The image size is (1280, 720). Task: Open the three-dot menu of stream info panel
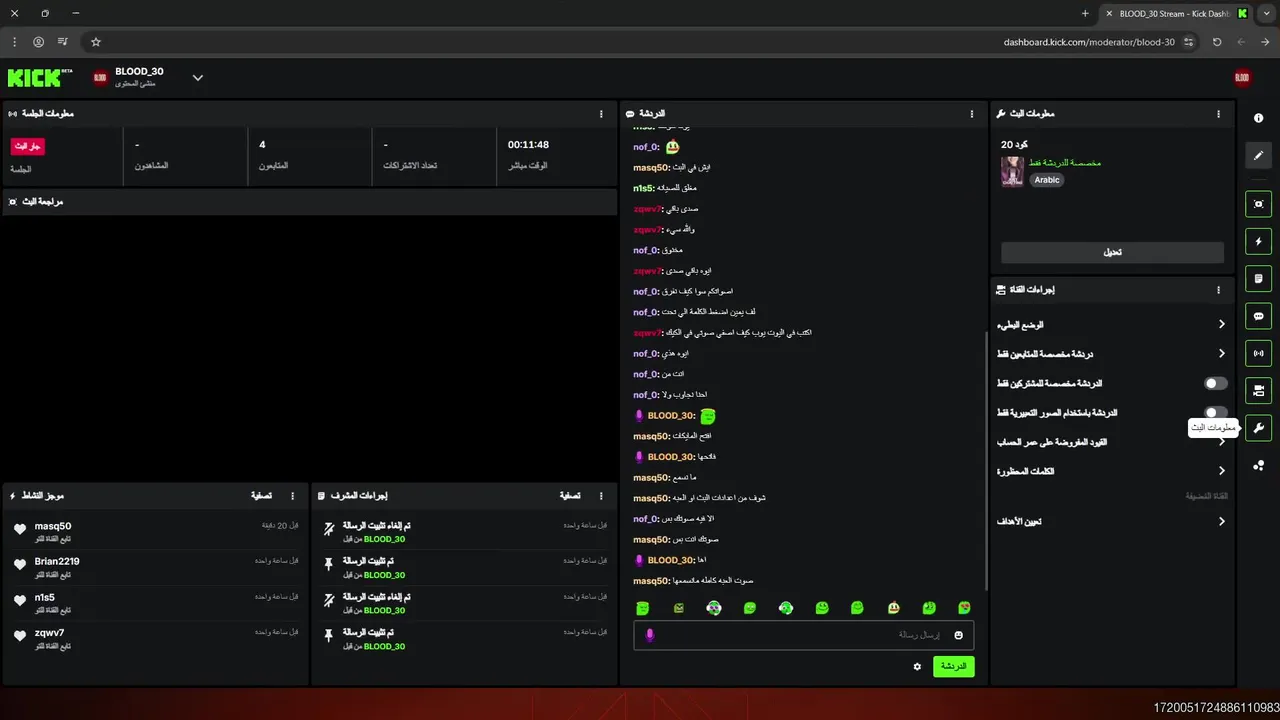1218,114
